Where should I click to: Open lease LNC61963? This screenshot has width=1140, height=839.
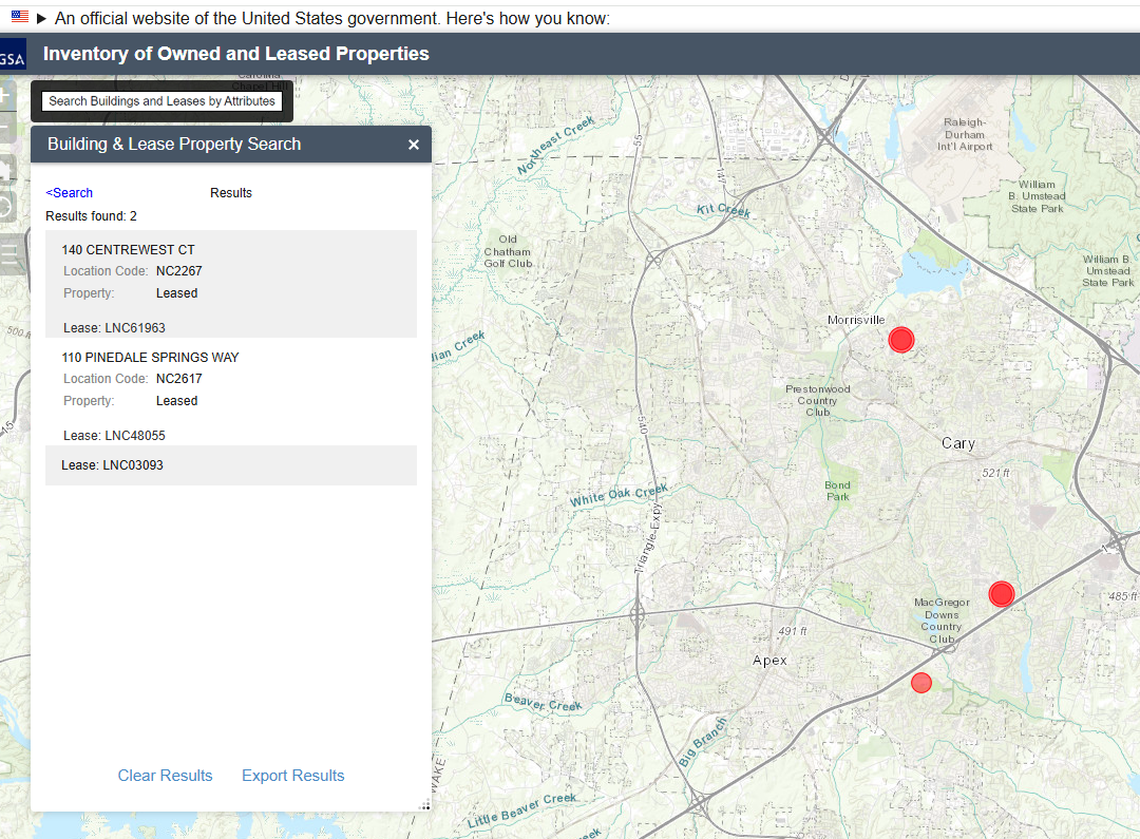(x=110, y=327)
